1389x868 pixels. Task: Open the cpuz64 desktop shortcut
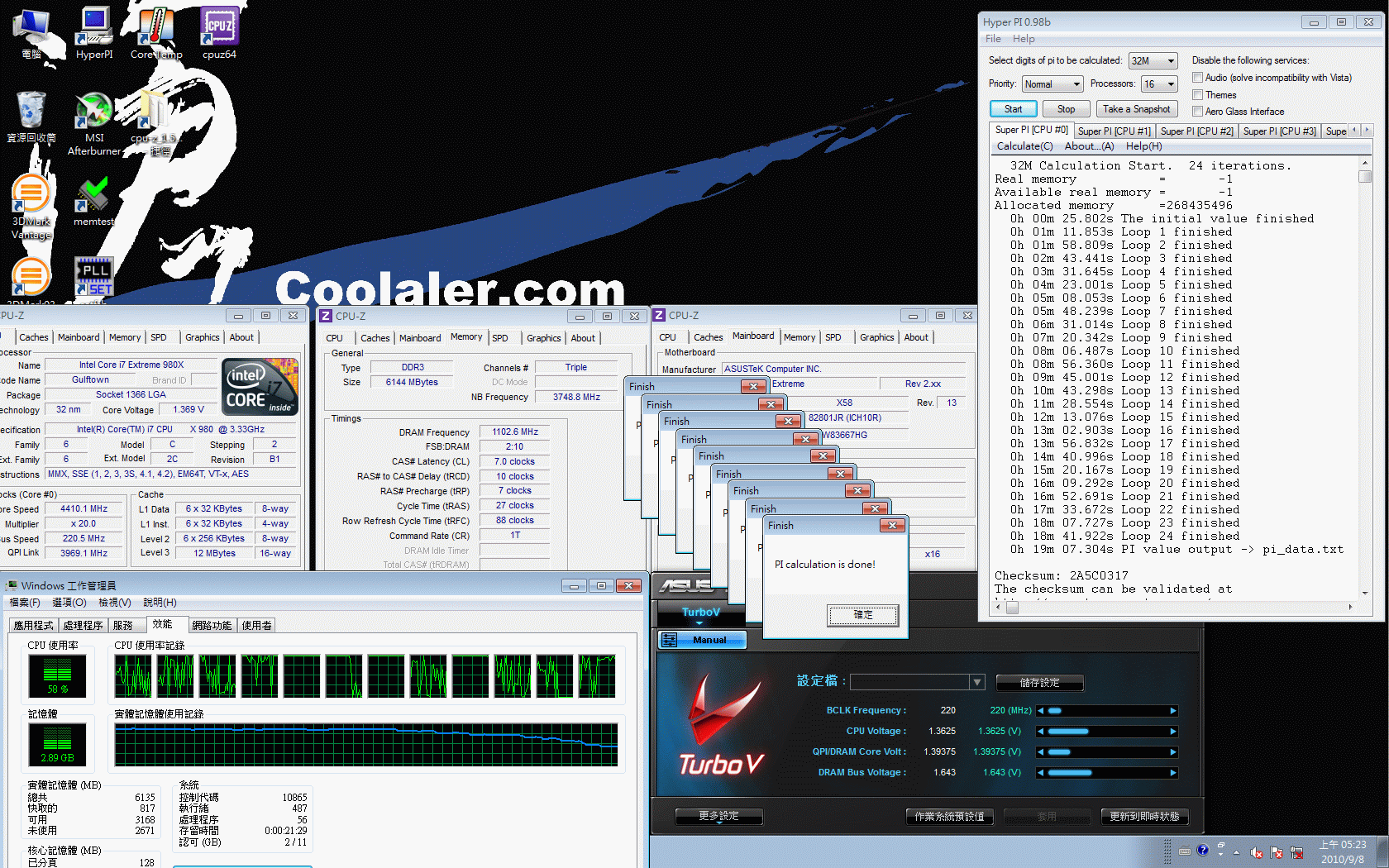tap(219, 33)
